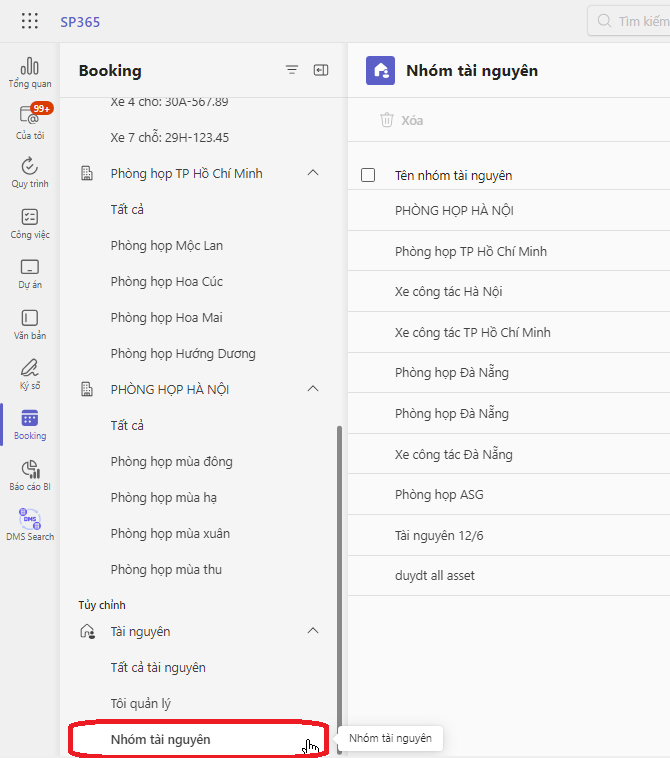
Task: Open Ký số digital signature module
Action: click(x=30, y=372)
